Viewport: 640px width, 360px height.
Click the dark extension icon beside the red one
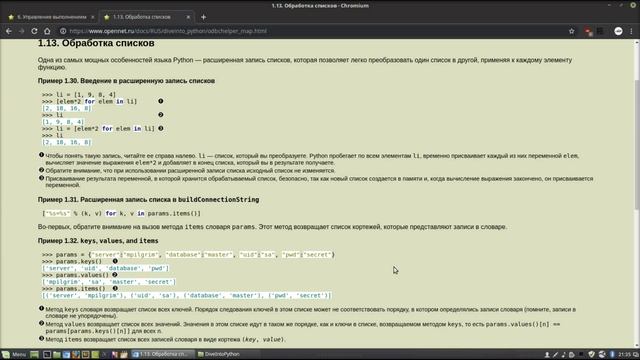click(600, 31)
